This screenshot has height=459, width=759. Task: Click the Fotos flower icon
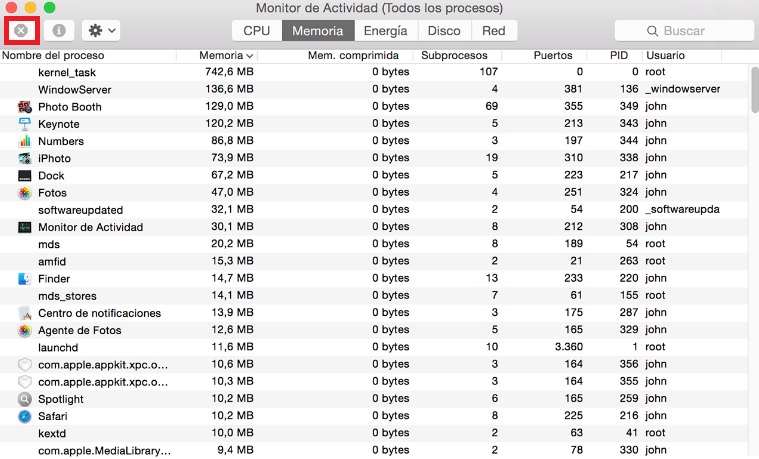(x=25, y=193)
